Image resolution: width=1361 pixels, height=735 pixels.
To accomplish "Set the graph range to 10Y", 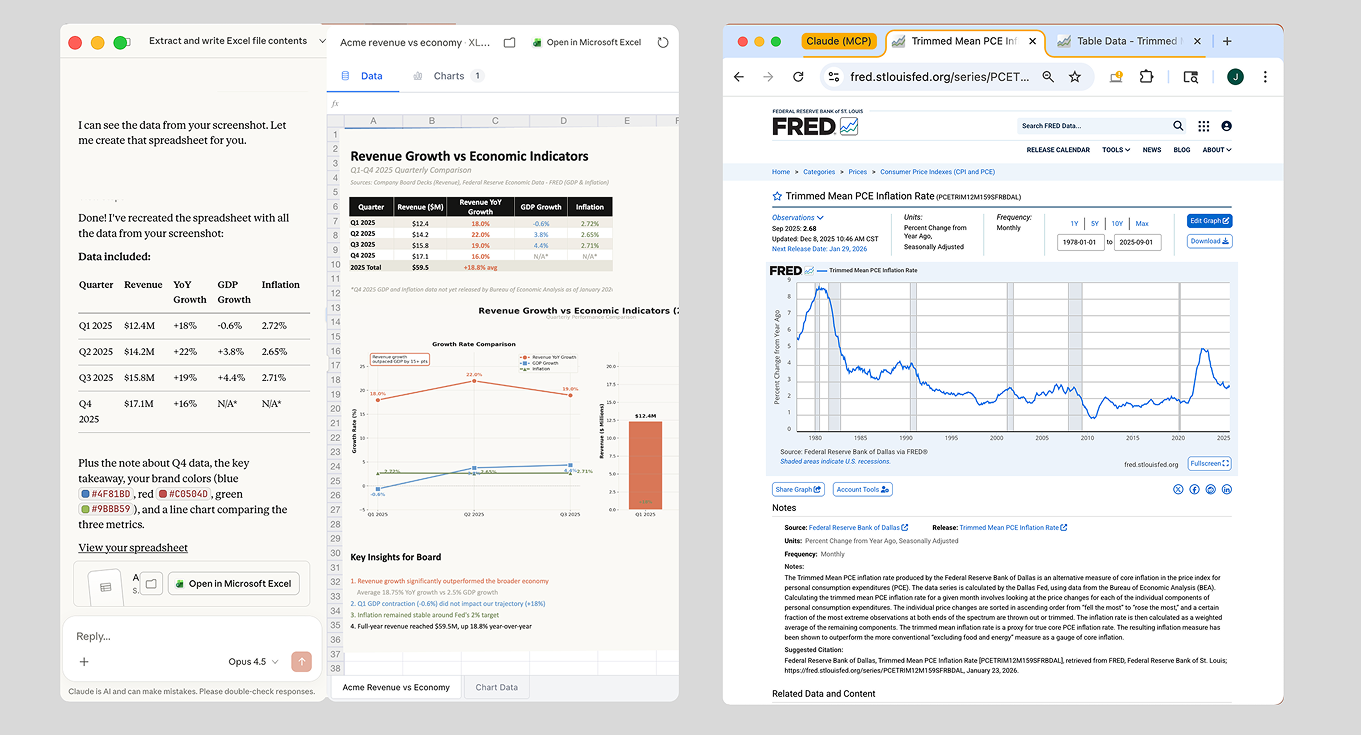I will click(1117, 224).
